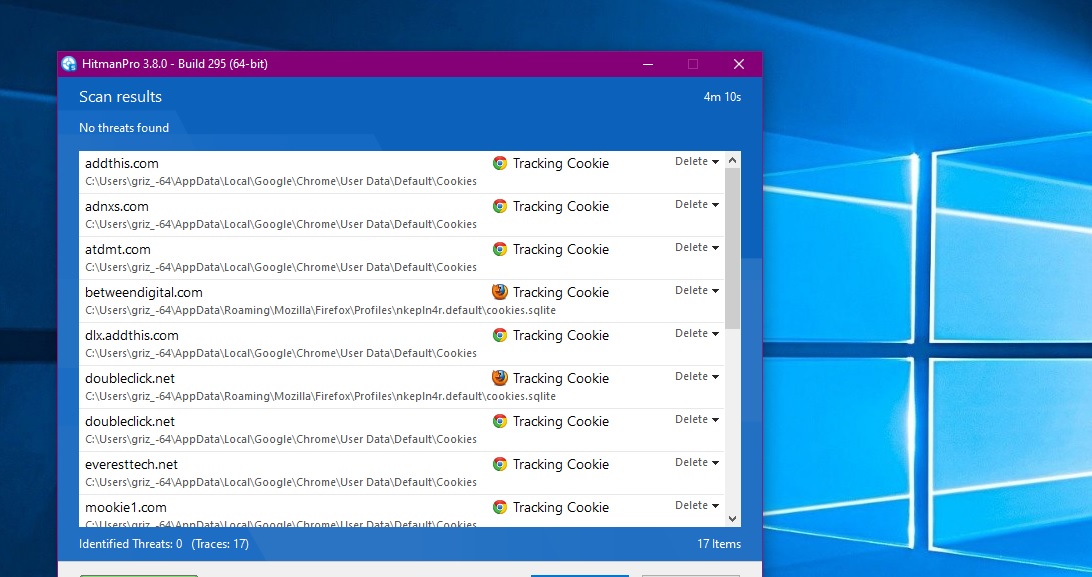Click the "17 Items" count

719,544
